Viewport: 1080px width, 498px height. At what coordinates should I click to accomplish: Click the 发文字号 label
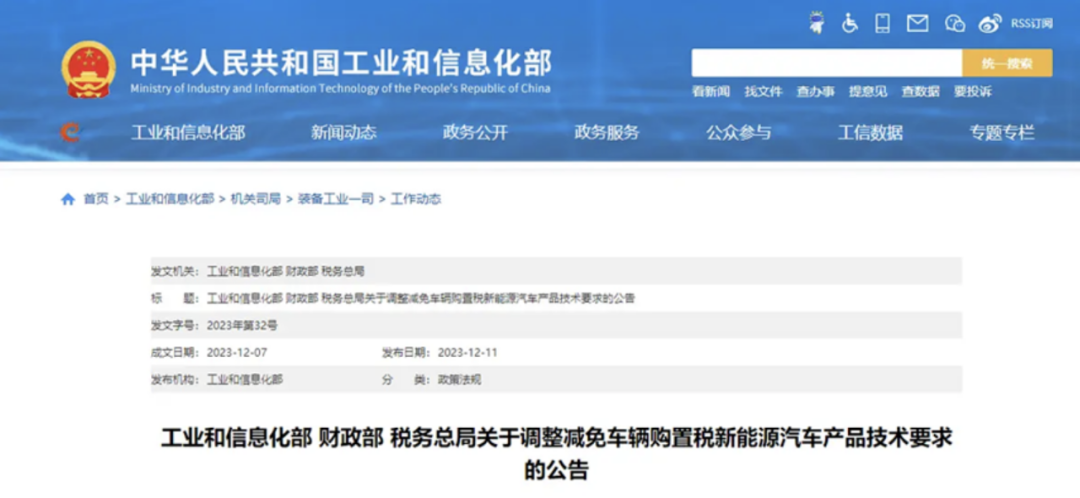coord(176,325)
